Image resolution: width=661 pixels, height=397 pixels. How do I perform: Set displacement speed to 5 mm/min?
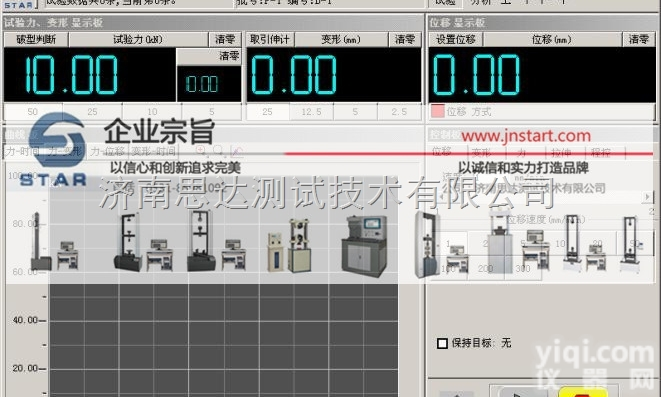click(x=523, y=244)
